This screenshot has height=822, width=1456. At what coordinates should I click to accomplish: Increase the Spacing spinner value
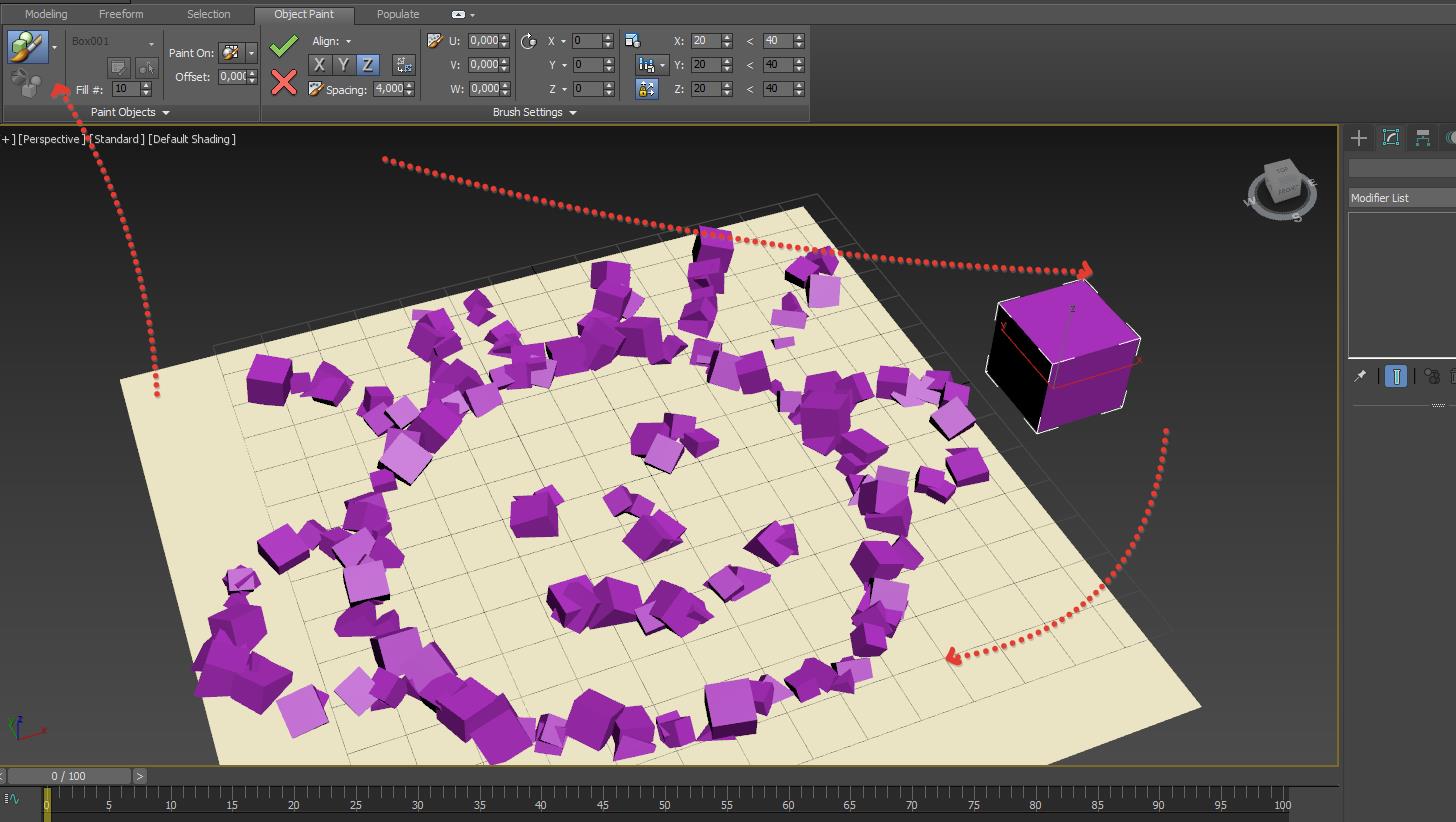click(x=408, y=86)
